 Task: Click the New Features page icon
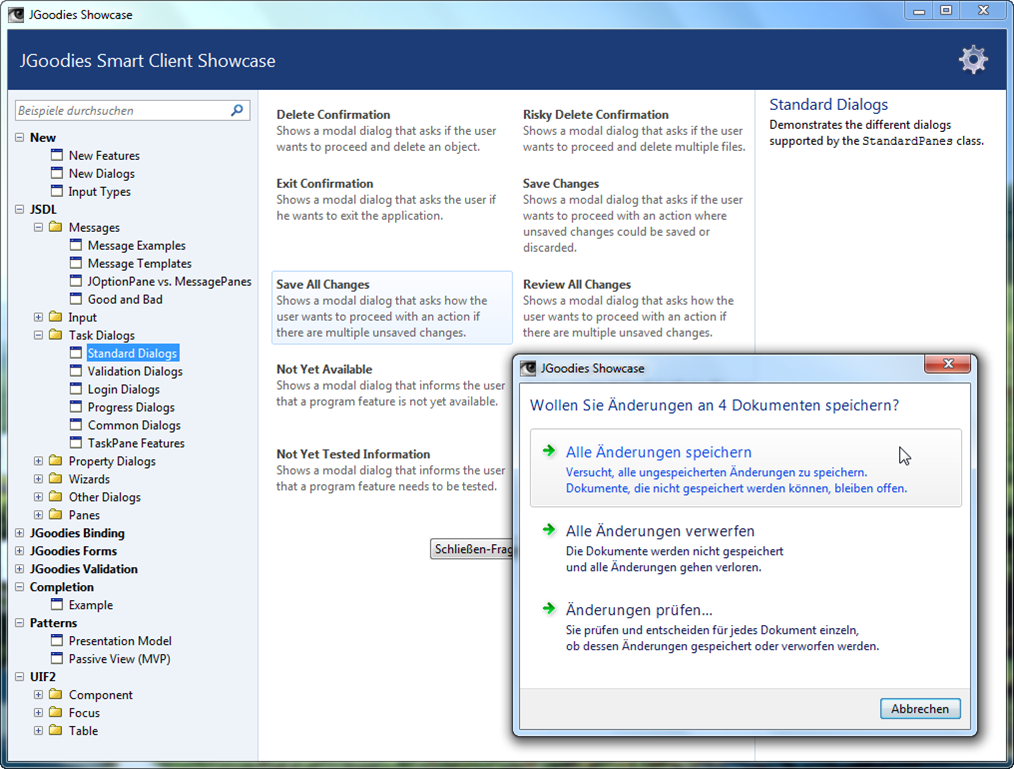point(57,155)
